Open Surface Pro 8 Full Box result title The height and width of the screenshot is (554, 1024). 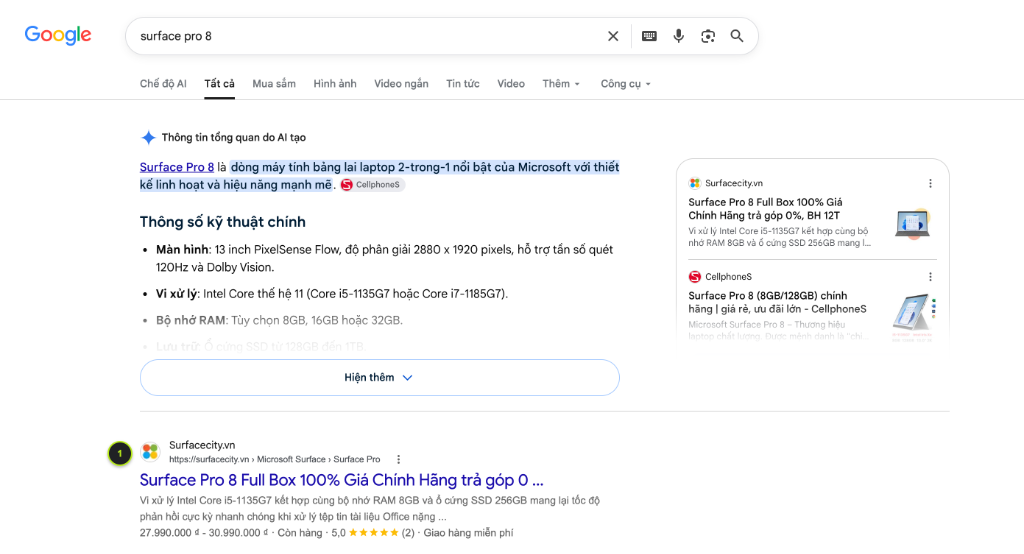pyautogui.click(x=342, y=480)
